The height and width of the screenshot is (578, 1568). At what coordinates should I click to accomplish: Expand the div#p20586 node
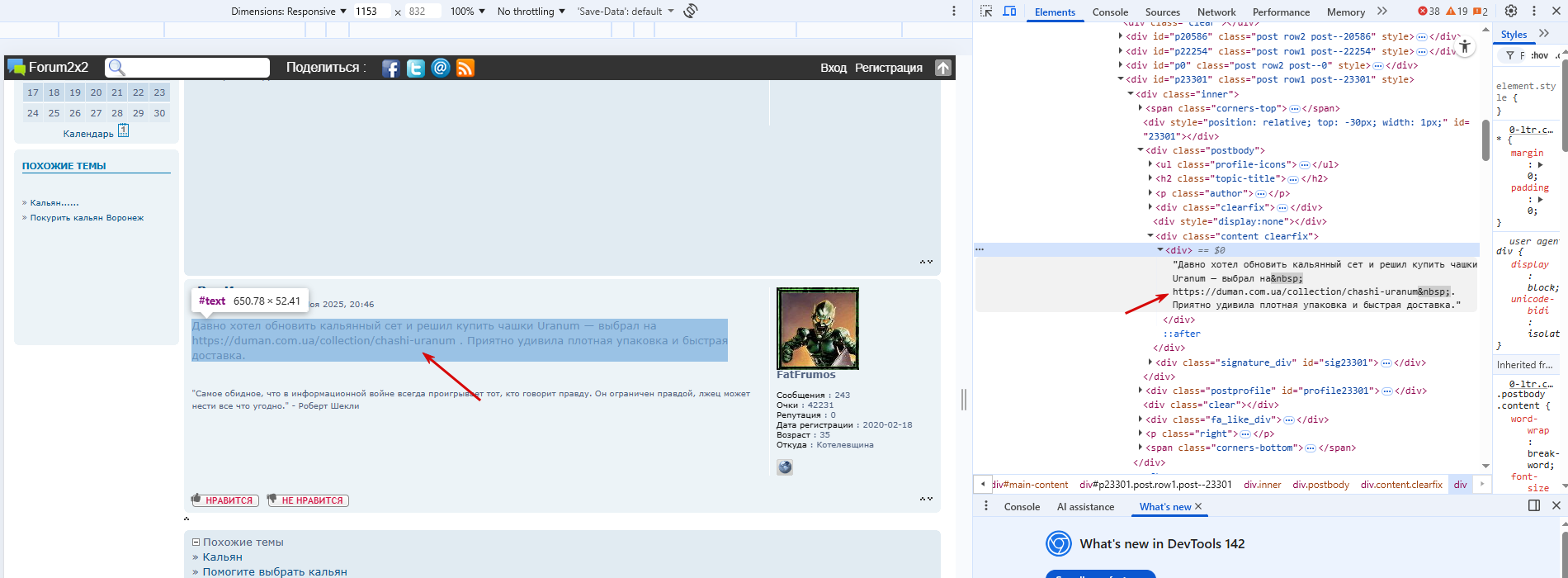point(1121,36)
